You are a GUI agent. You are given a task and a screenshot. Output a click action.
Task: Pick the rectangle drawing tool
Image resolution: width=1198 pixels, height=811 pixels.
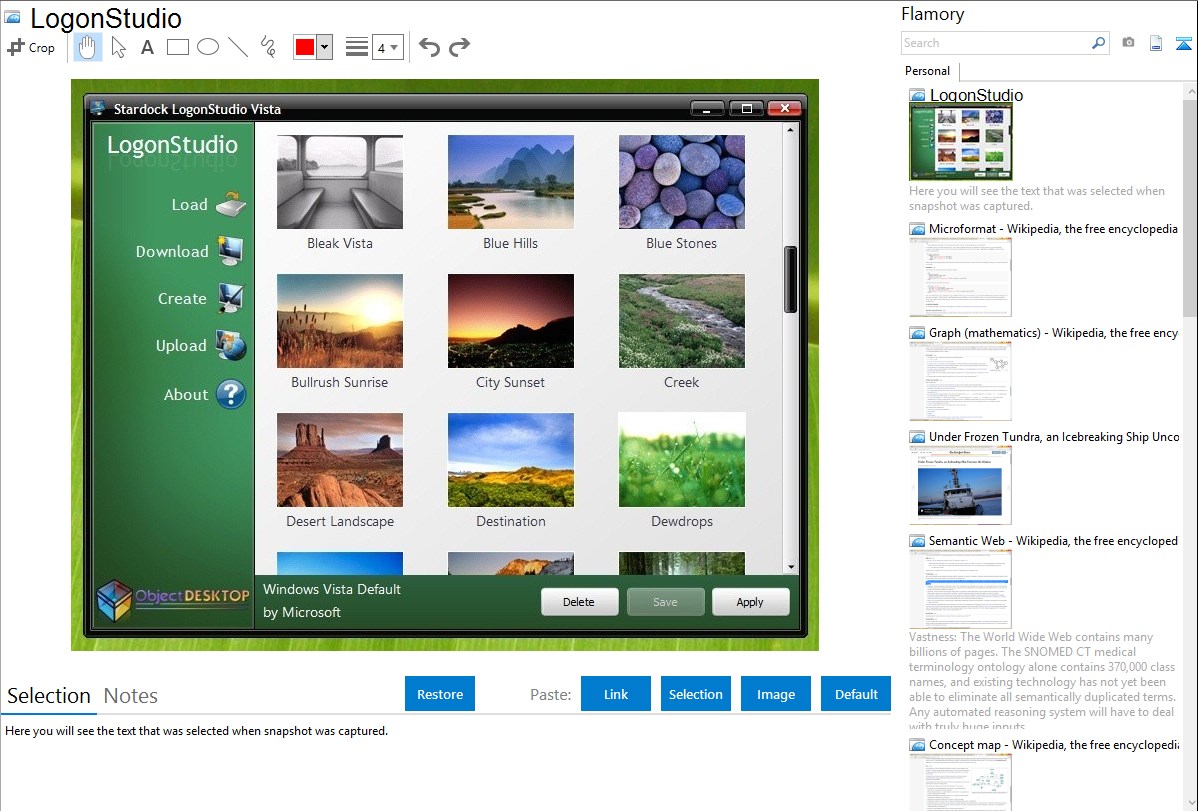click(x=177, y=47)
